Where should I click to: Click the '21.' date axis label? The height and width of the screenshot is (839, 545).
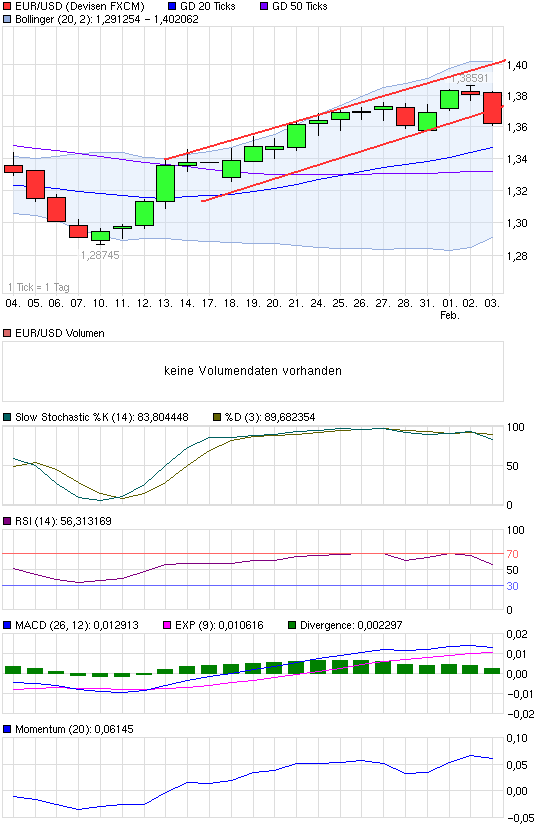click(x=296, y=303)
